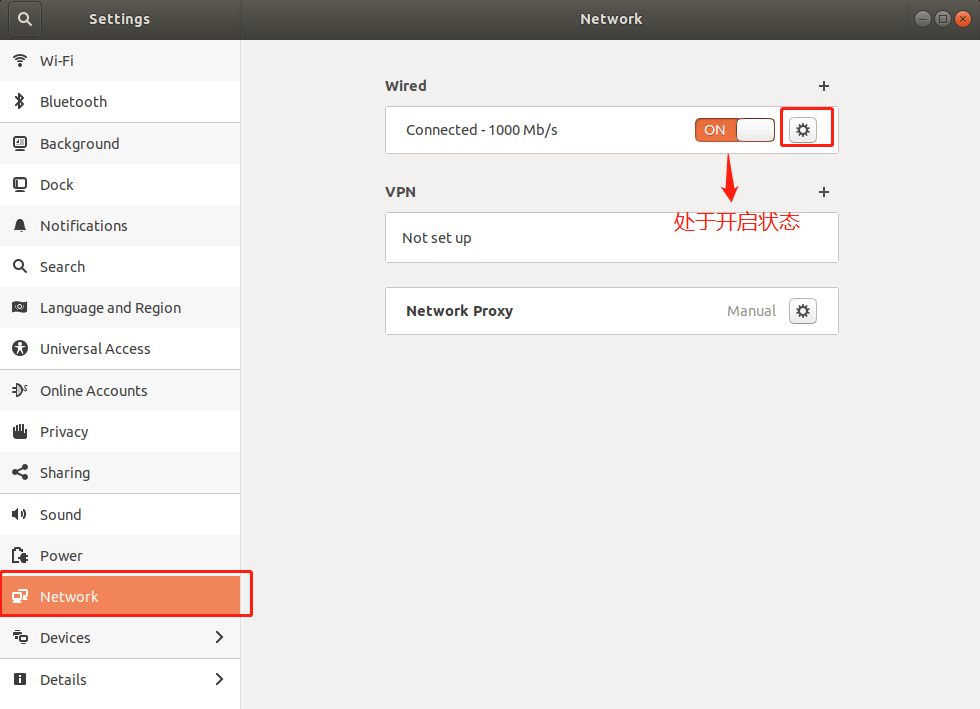Go to Online Accounts panel
Image resolution: width=980 pixels, height=709 pixels.
(x=120, y=391)
